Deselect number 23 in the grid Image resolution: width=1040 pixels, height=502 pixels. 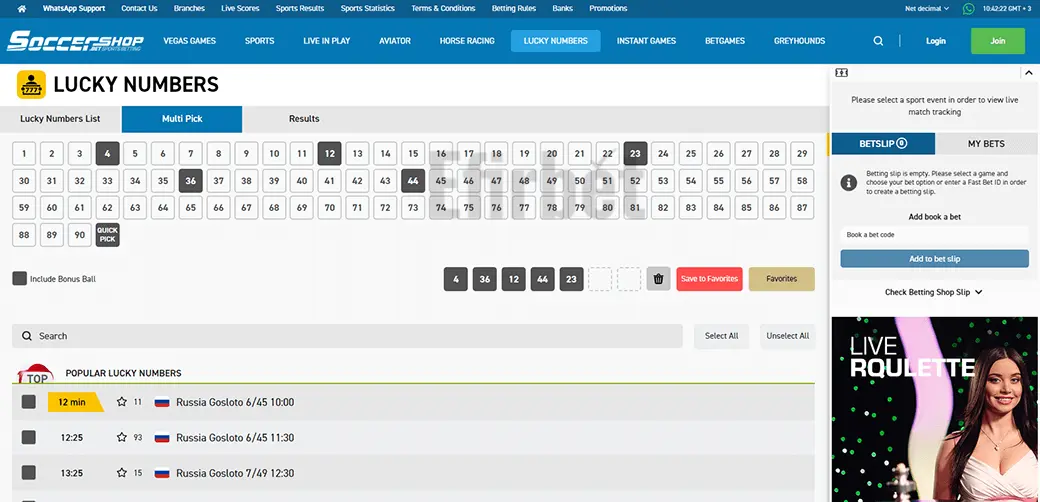point(635,153)
